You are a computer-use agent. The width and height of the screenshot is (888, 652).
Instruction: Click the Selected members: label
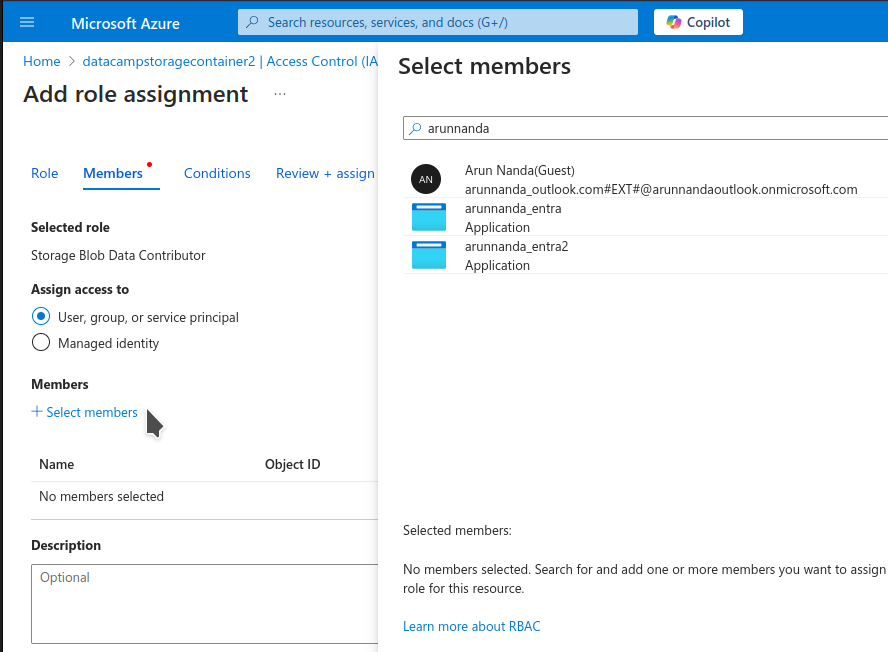pyautogui.click(x=457, y=531)
